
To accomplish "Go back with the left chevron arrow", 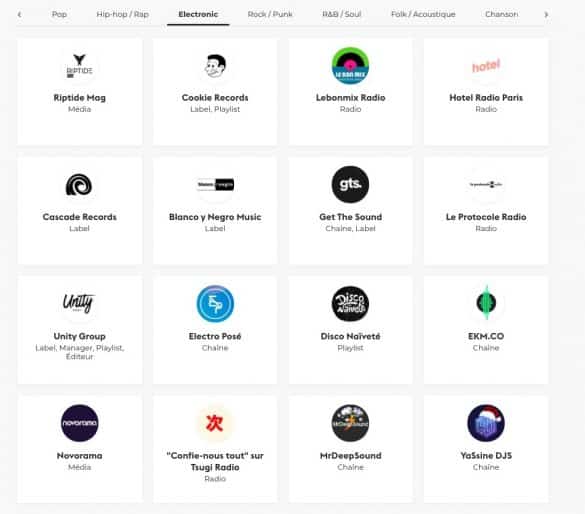I will point(19,15).
